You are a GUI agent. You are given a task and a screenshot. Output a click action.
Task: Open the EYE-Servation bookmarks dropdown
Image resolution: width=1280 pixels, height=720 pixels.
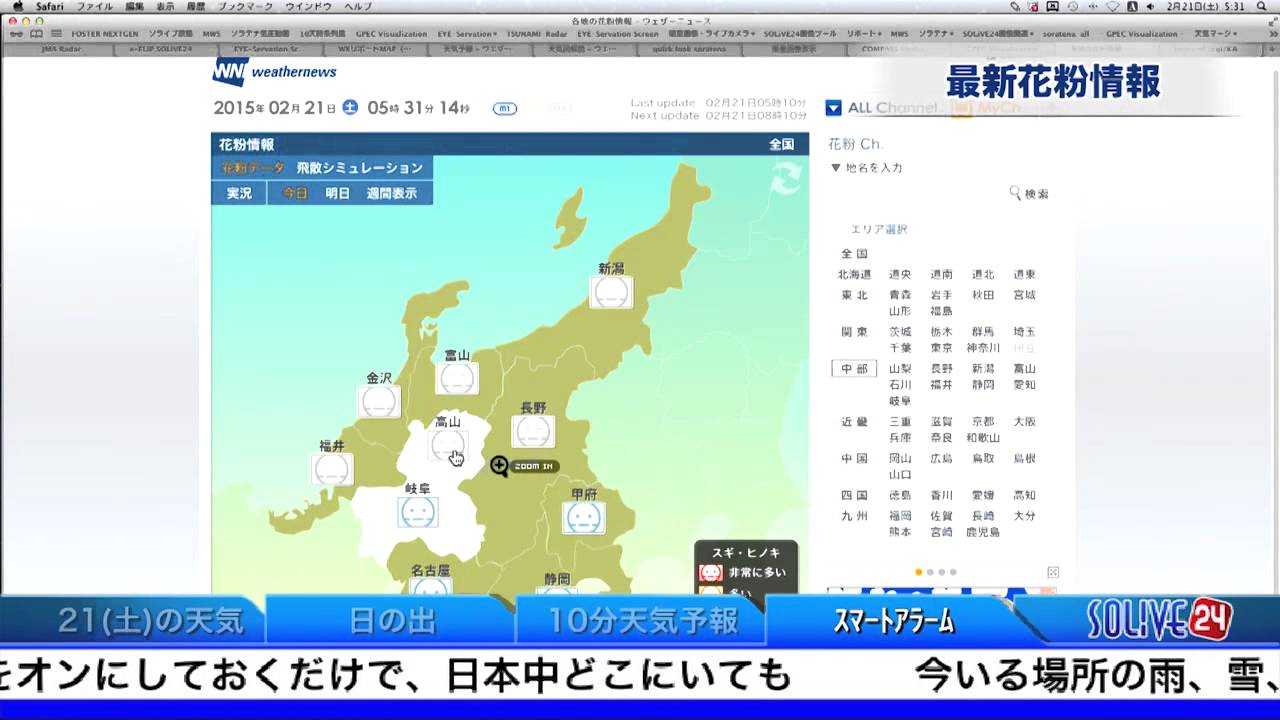[465, 33]
